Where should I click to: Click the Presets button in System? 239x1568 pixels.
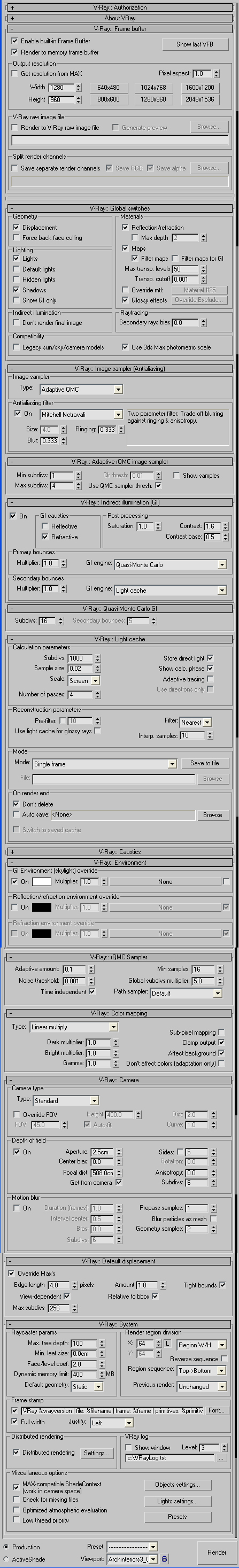coord(177,1516)
